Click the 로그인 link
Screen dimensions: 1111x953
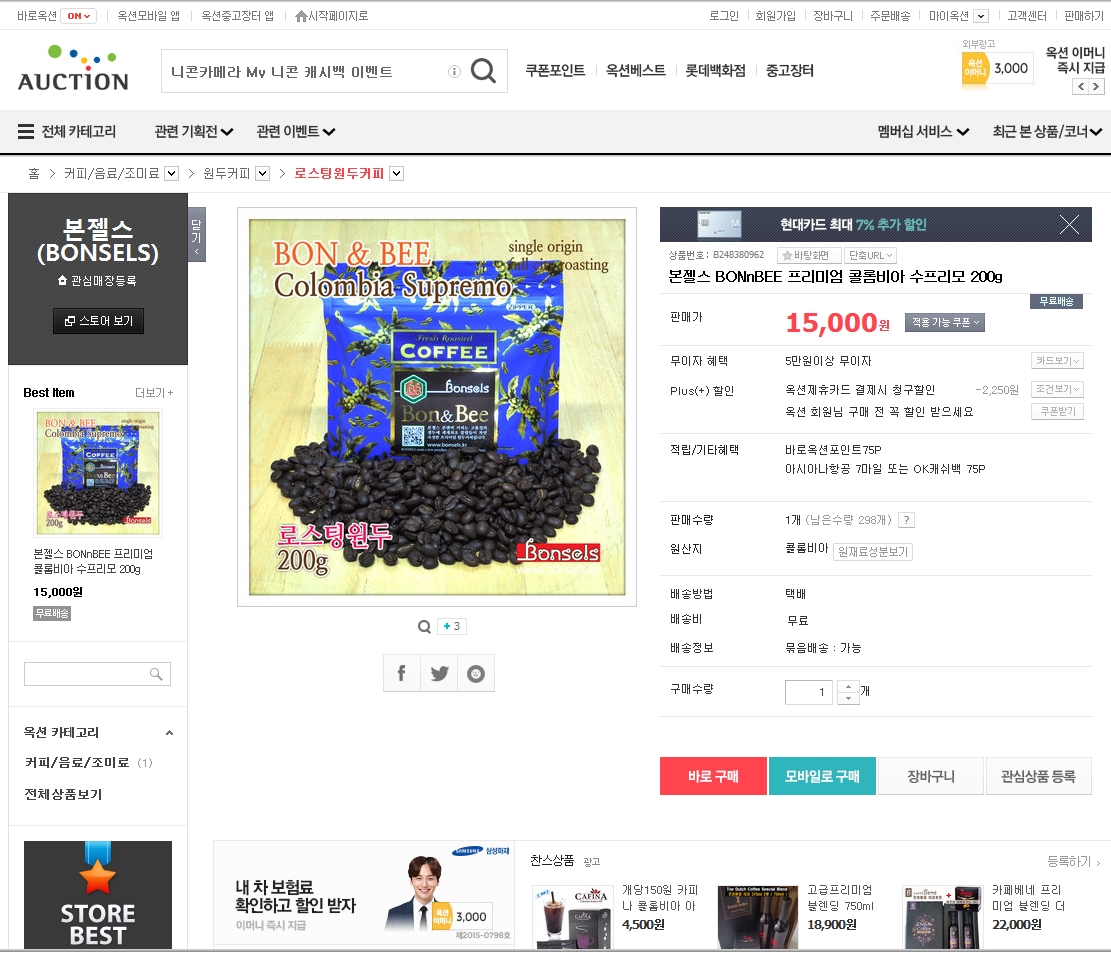tap(723, 16)
